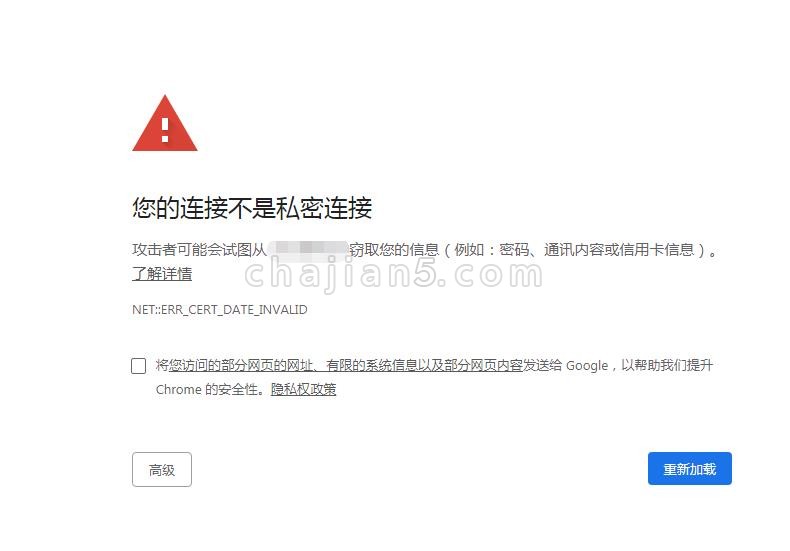This screenshot has width=790, height=551.
Task: Click the text 窃取您的信息
Action: pos(394,249)
